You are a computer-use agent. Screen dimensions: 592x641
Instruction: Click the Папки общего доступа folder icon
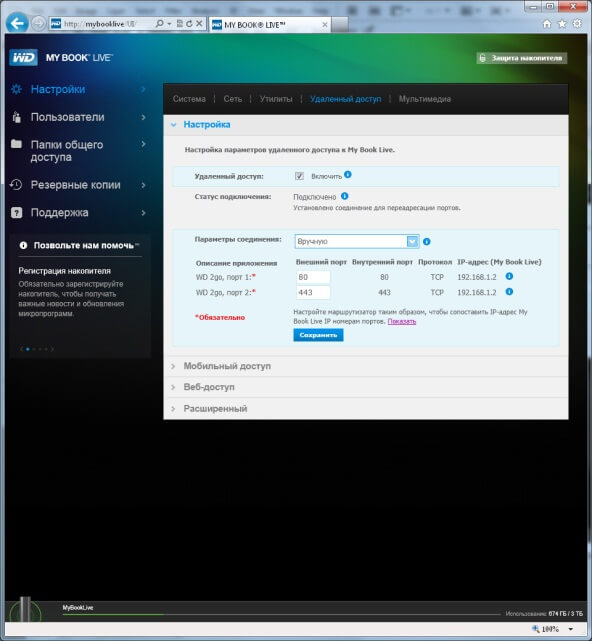[16, 144]
